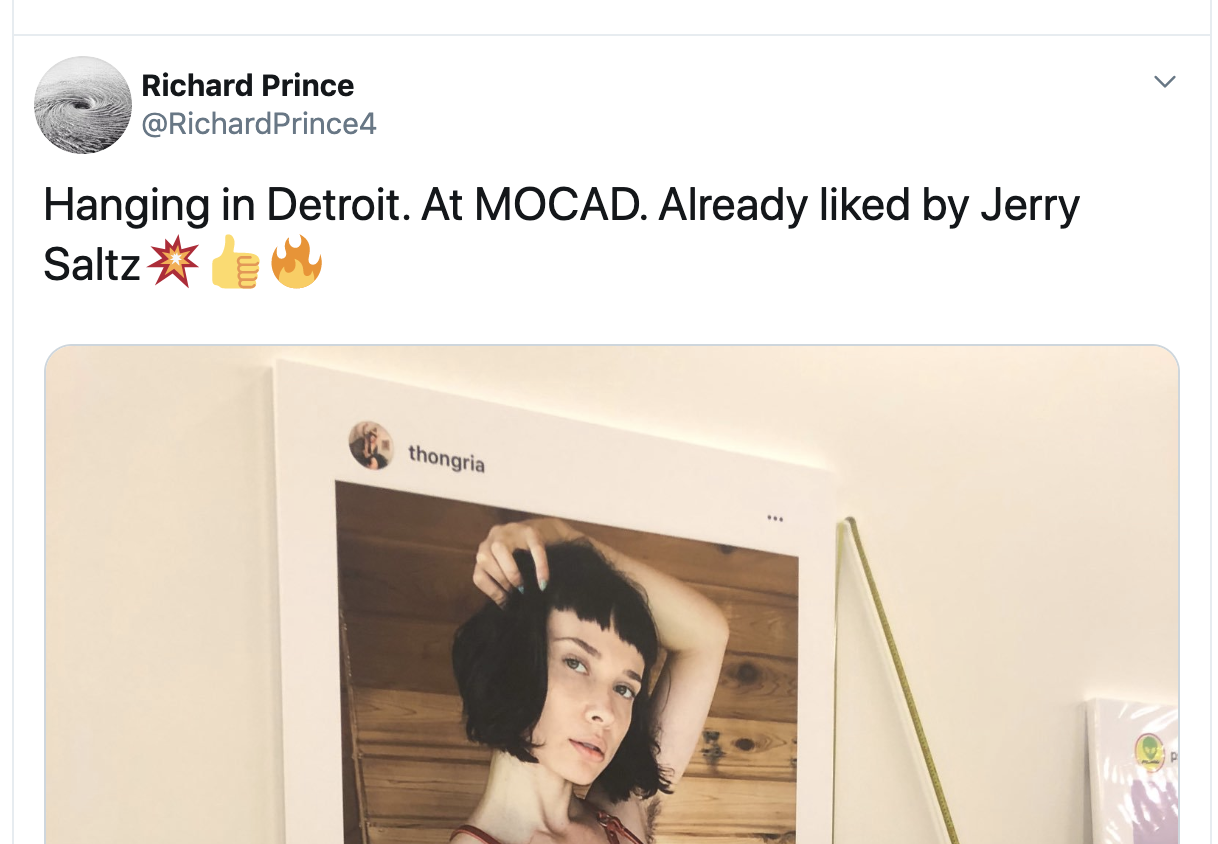Image resolution: width=1218 pixels, height=844 pixels.
Task: Click the word Saltz before the emojis
Action: tap(92, 266)
